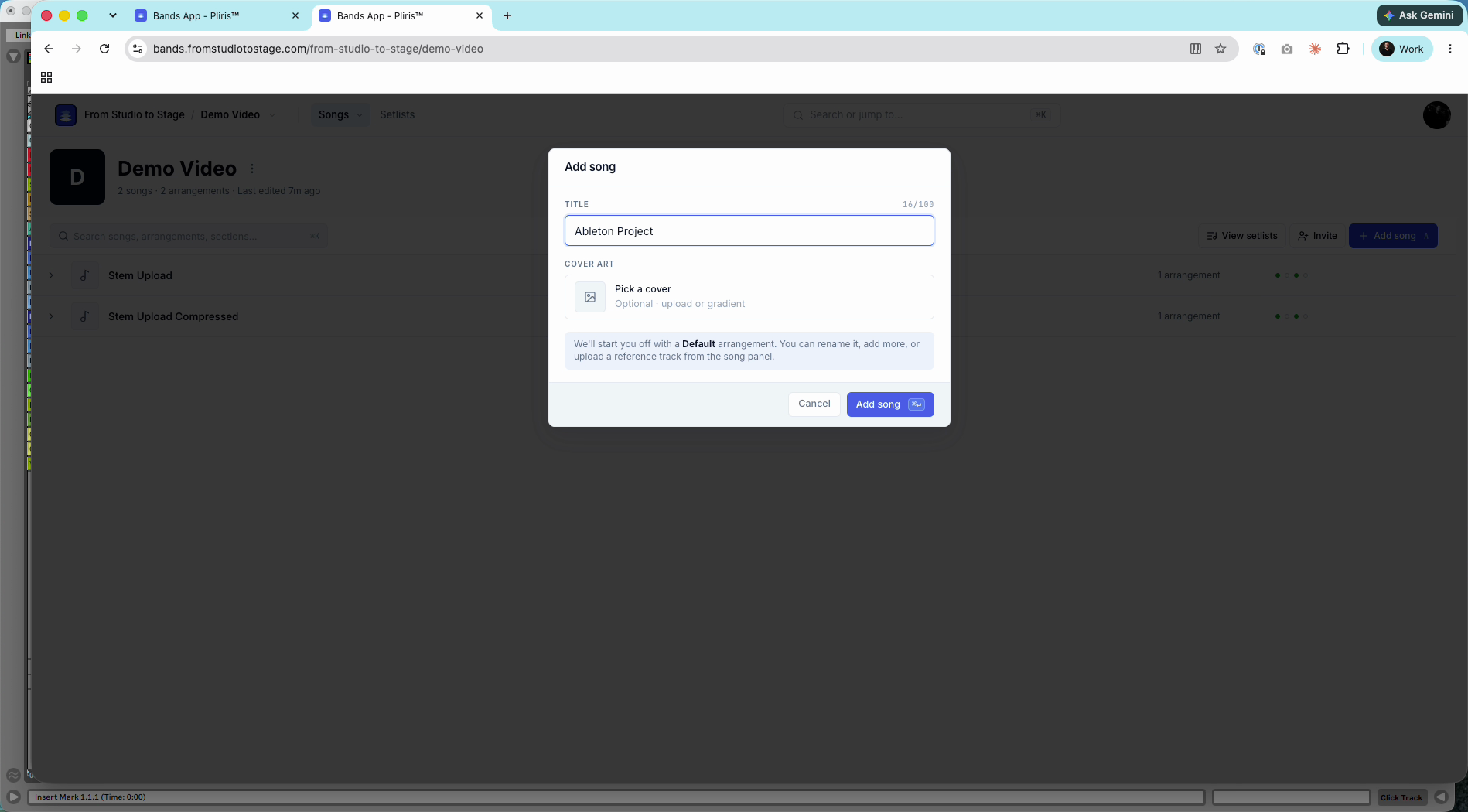Click the Demo Video 'D' cover thumbnail

(x=77, y=177)
